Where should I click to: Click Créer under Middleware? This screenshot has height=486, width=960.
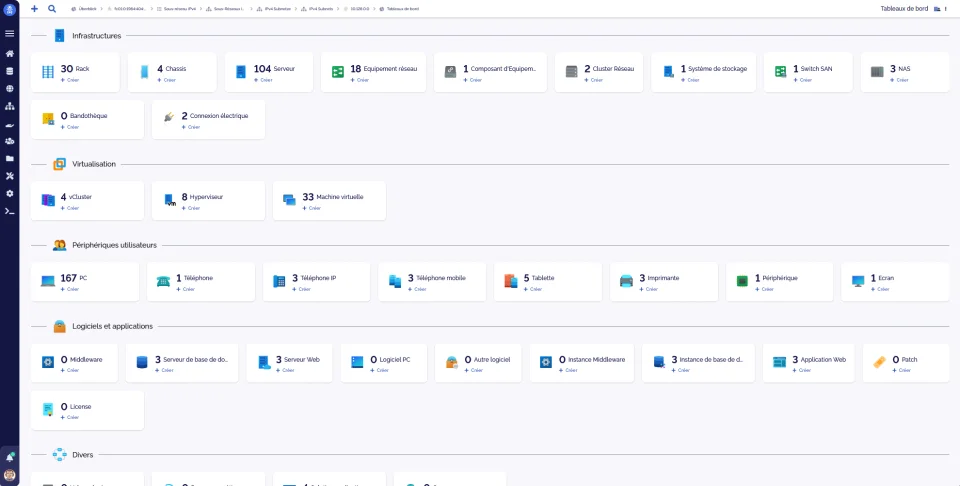pos(70,370)
